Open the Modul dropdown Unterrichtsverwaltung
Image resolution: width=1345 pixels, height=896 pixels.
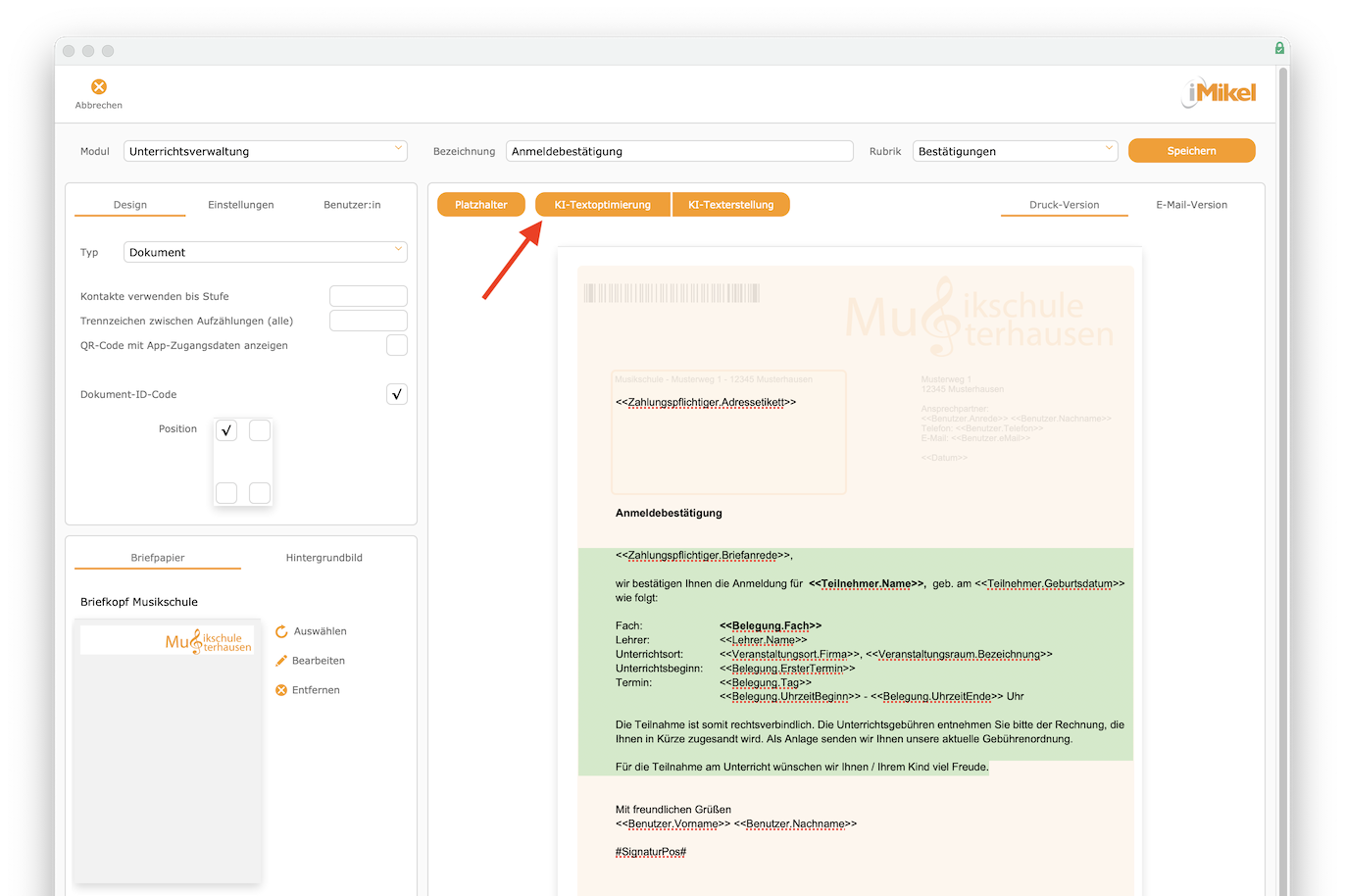pos(266,151)
